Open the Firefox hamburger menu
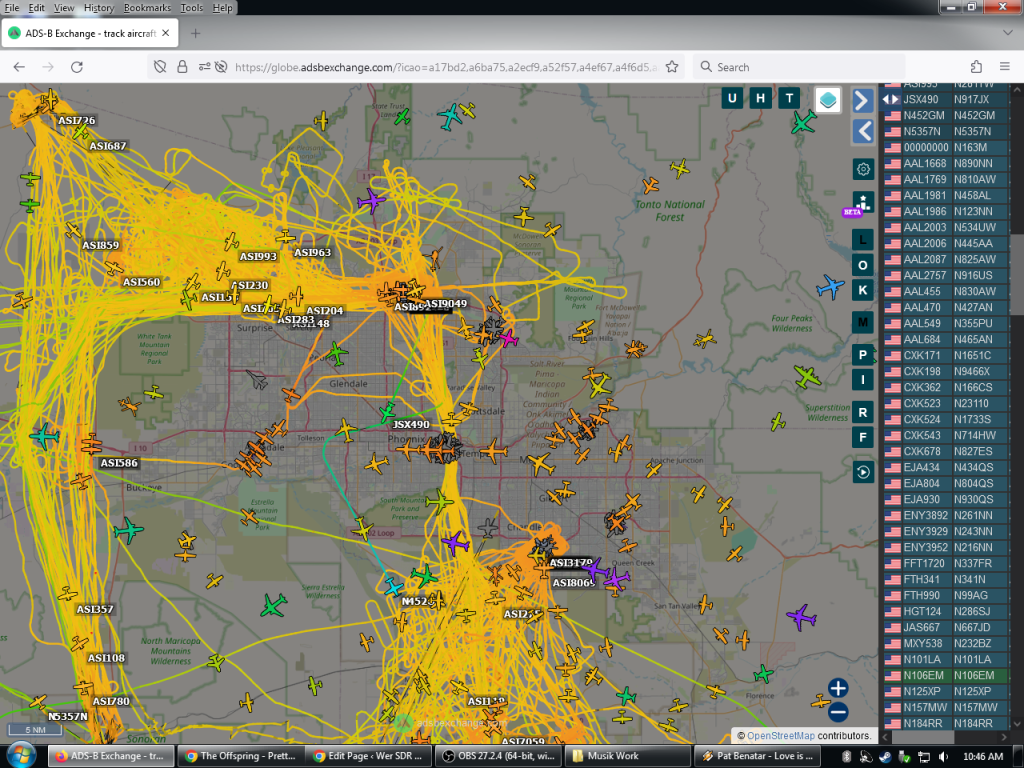 tap(1005, 67)
